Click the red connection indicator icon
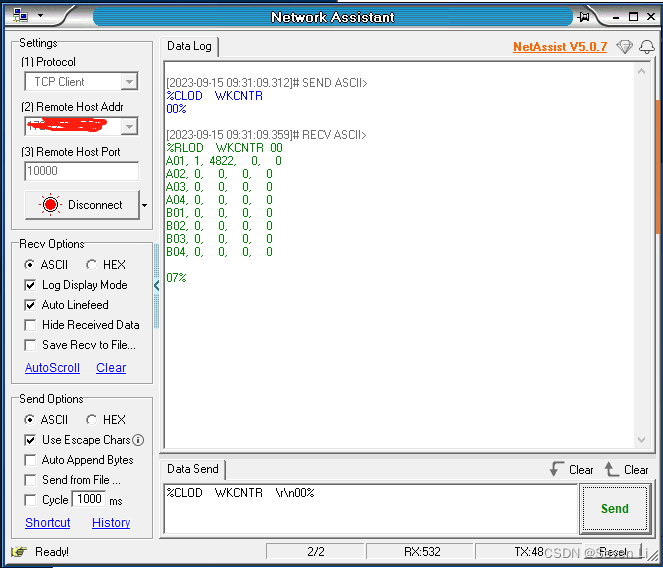 click(50, 205)
